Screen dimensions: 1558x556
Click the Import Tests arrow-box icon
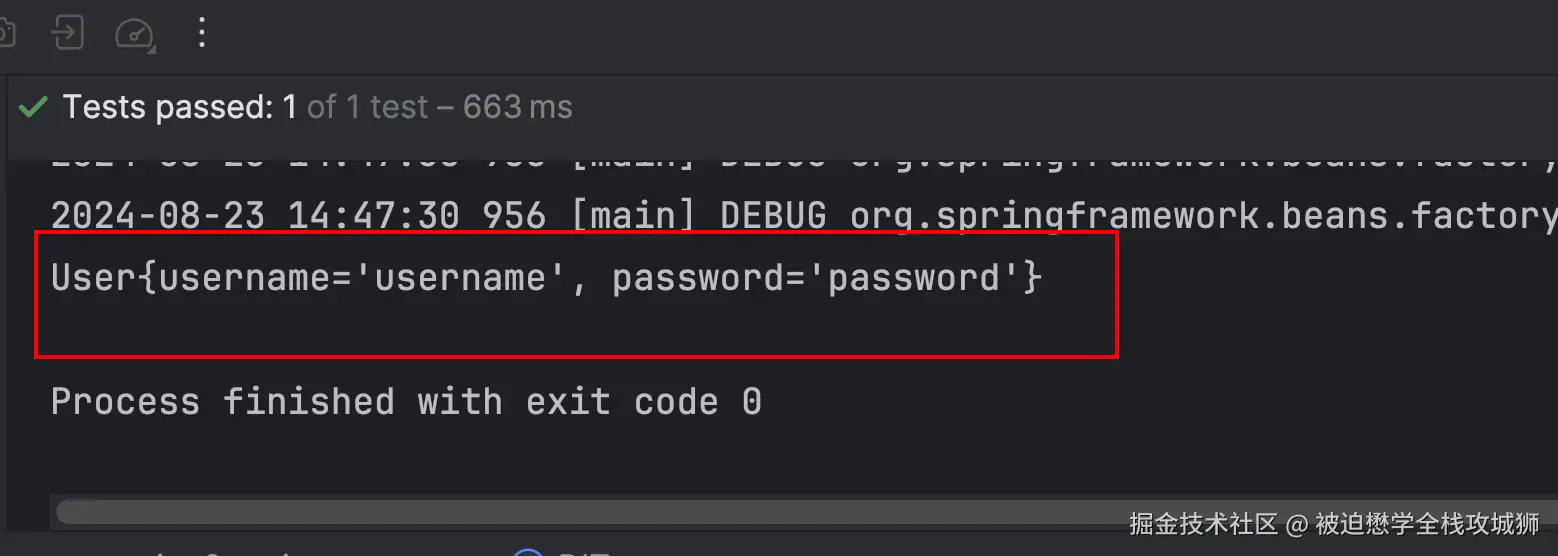(67, 34)
